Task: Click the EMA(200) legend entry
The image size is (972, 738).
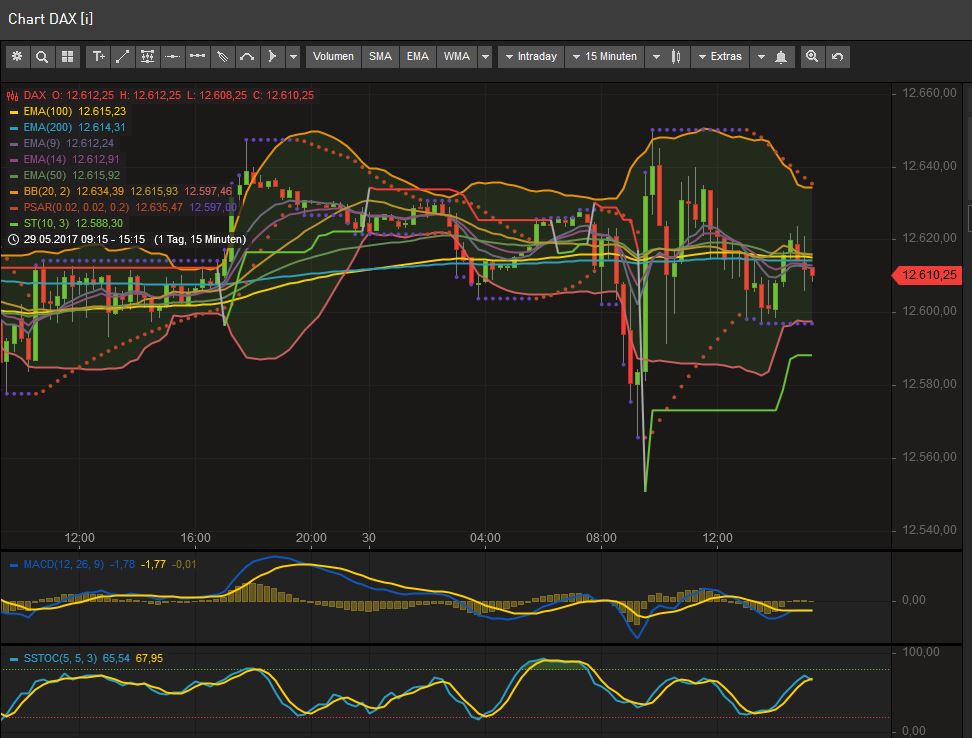Action: pyautogui.click(x=47, y=127)
